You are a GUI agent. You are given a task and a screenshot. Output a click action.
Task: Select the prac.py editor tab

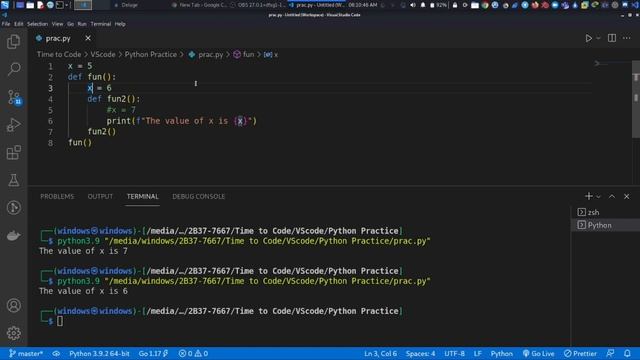click(x=58, y=38)
